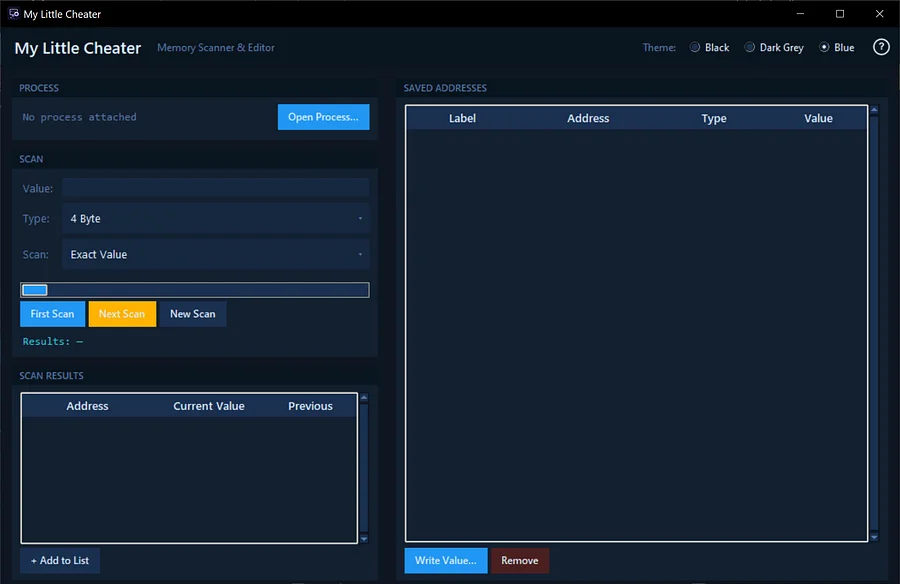This screenshot has height=584, width=900.
Task: Click scroll down arrow in Saved Addresses
Action: tap(874, 537)
